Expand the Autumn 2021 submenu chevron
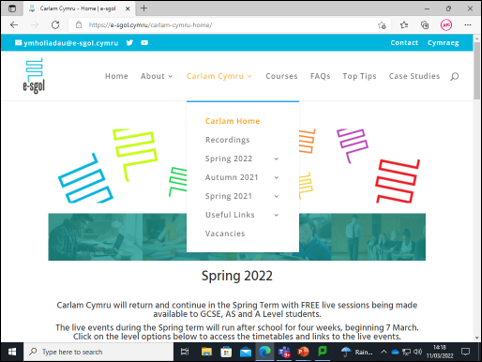The height and width of the screenshot is (362, 482). point(276,178)
